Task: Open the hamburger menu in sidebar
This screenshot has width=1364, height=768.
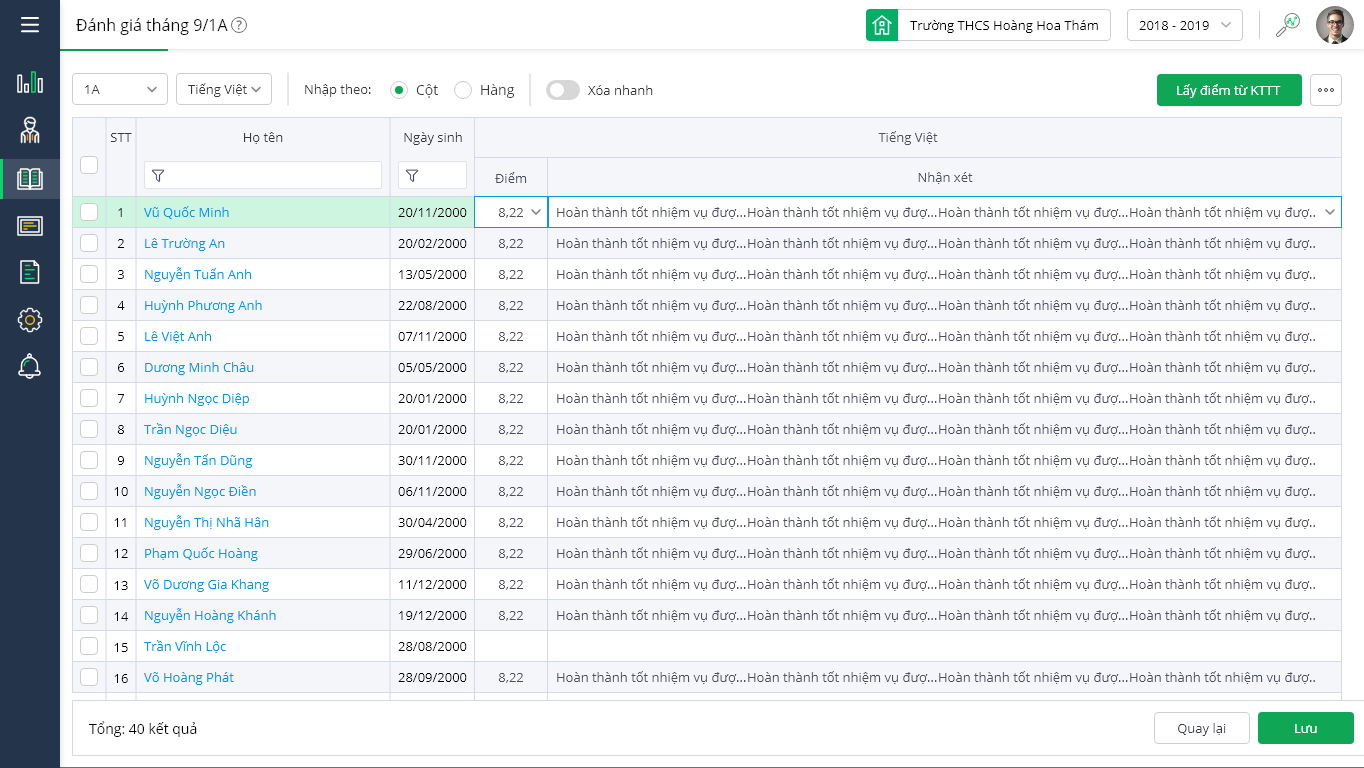Action: (30, 24)
